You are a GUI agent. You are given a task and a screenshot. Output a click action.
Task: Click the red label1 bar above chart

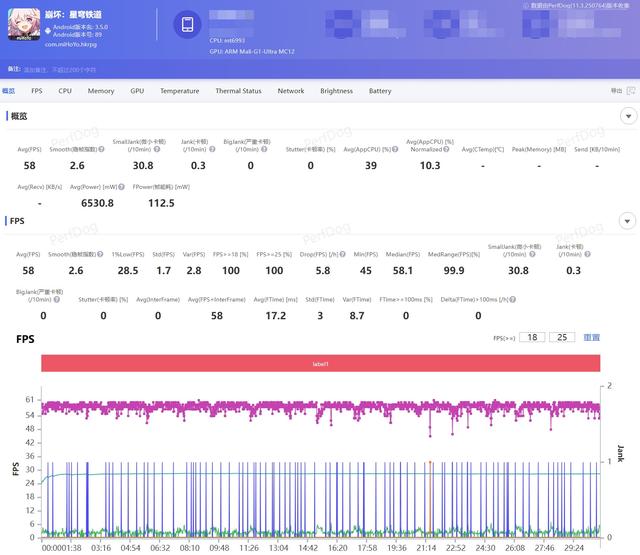320,364
